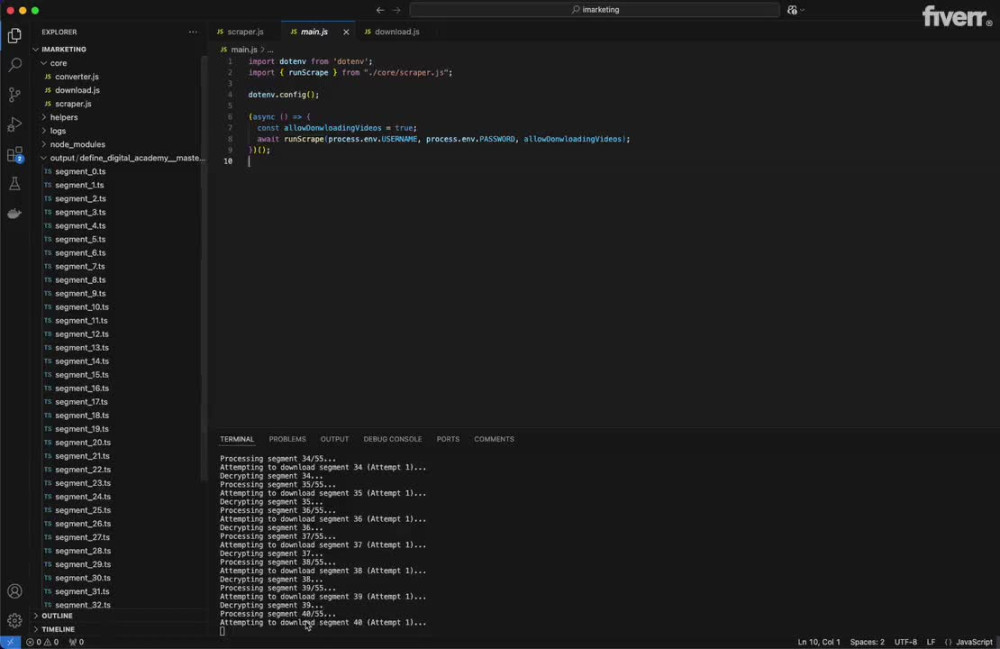The width and height of the screenshot is (1000, 649).
Task: Collapse the IMARKETING root folder
Action: point(119,49)
